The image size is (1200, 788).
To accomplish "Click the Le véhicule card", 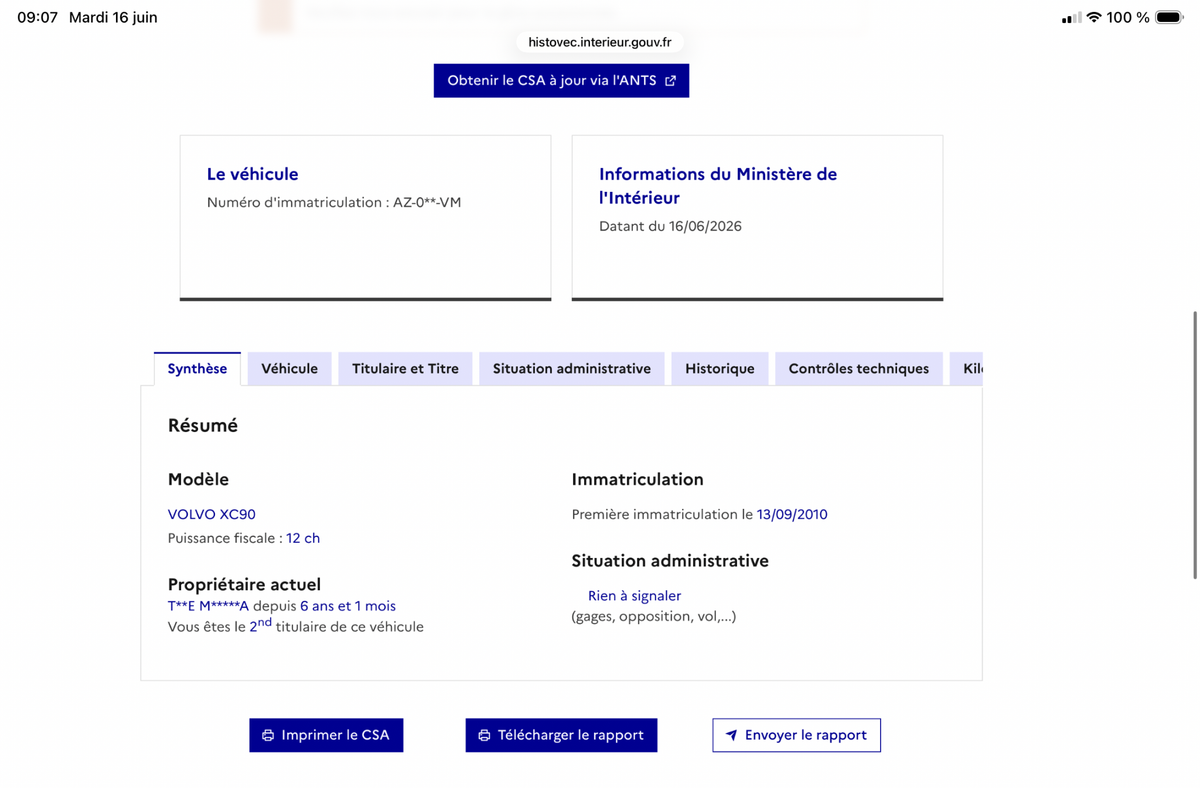I will point(365,218).
